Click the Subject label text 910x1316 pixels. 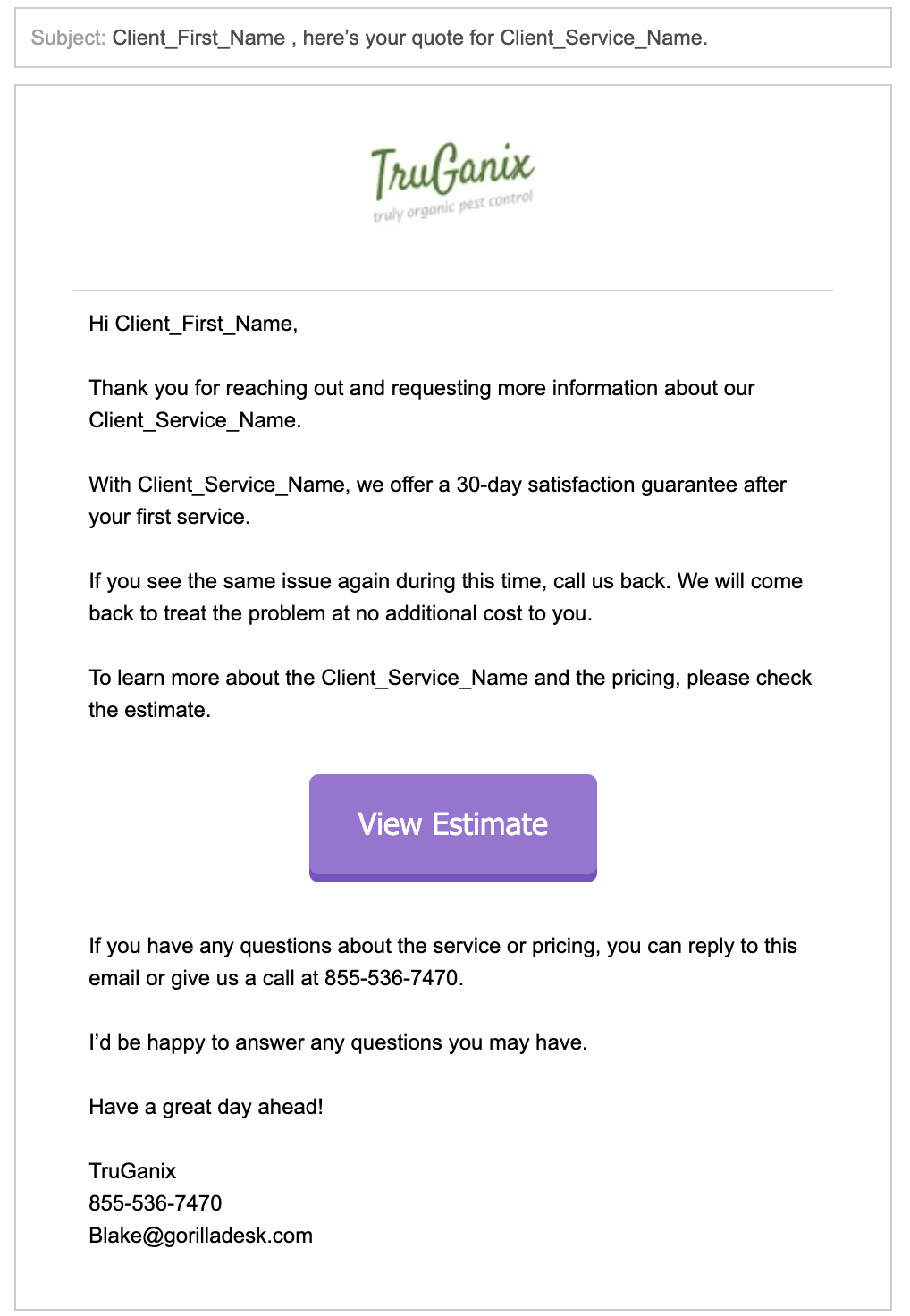coord(68,38)
